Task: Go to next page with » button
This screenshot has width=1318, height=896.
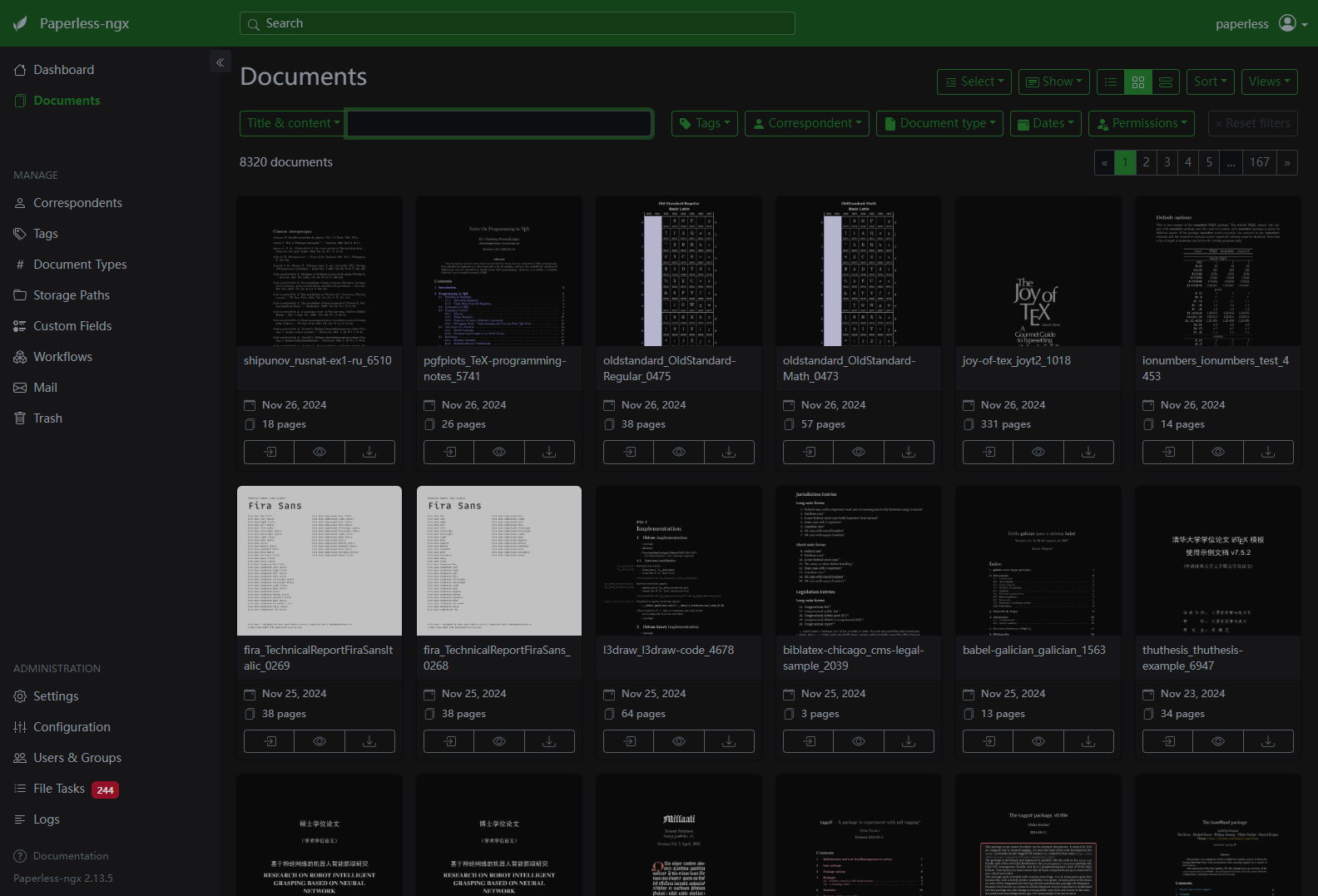Action: (1287, 162)
